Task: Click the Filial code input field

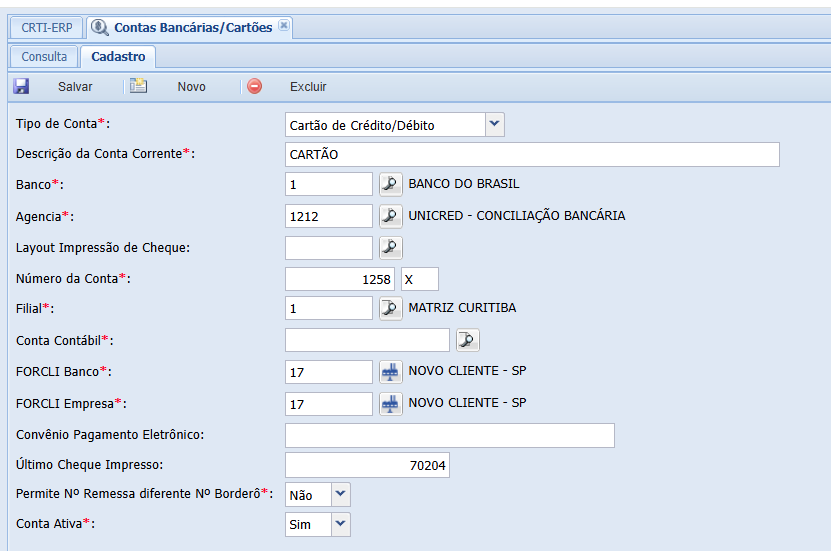Action: pos(329,308)
